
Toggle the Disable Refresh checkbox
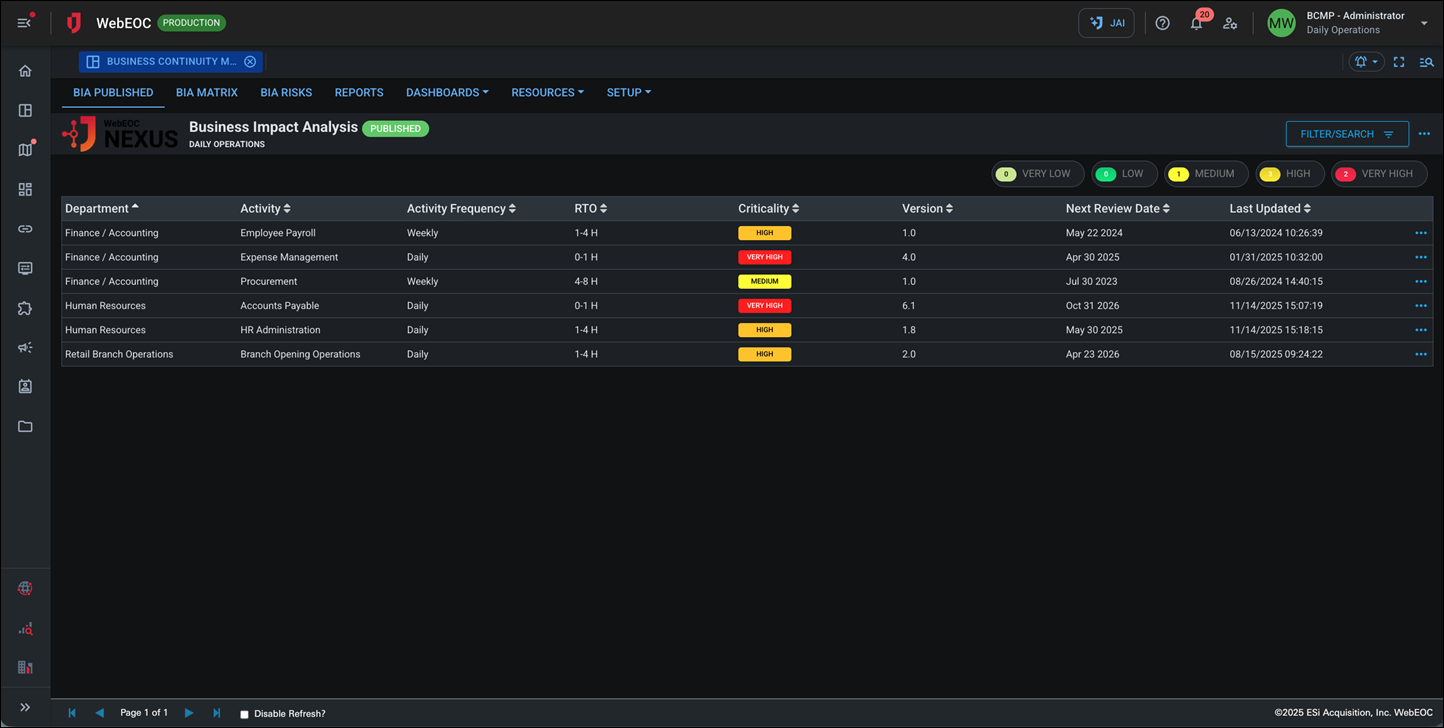pos(243,713)
